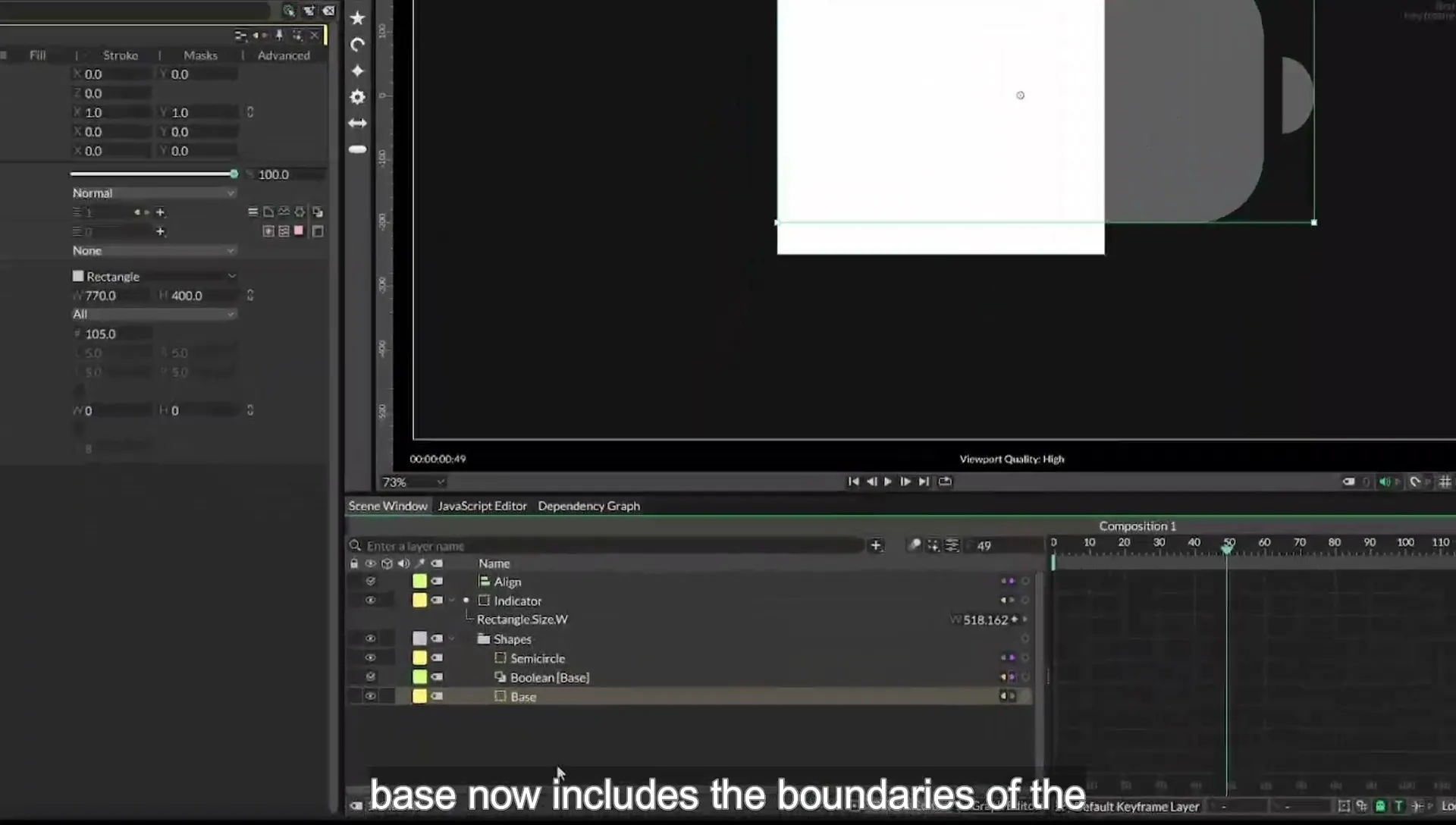This screenshot has height=825, width=1456.
Task: Select the four-point star tool
Action: coord(357,71)
